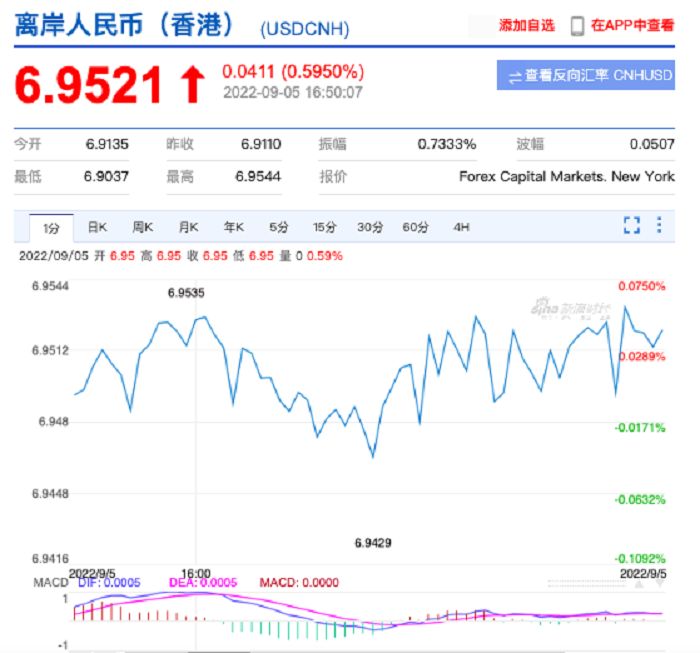
Task: Switch to the 4H tab
Action: pos(461,227)
